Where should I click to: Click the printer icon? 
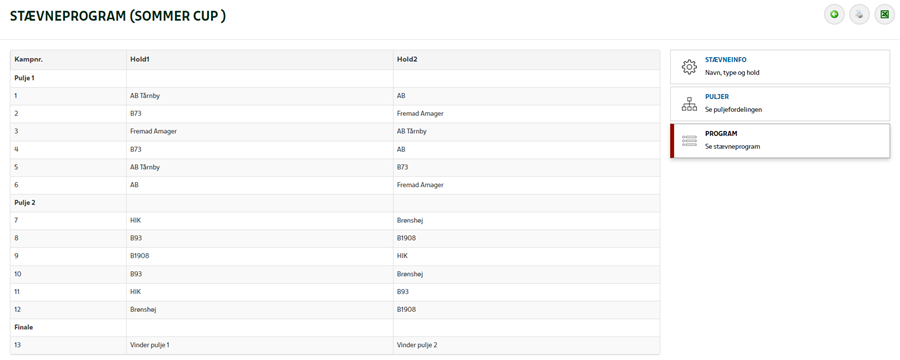pyautogui.click(x=859, y=15)
